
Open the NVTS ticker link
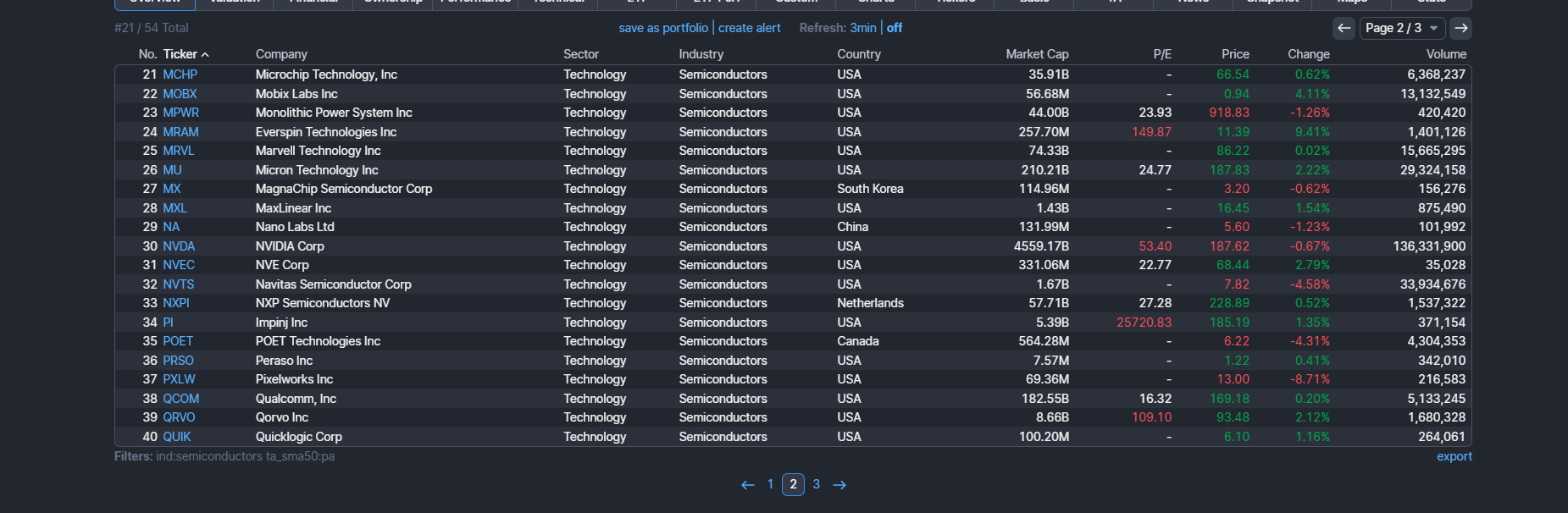[x=179, y=284]
